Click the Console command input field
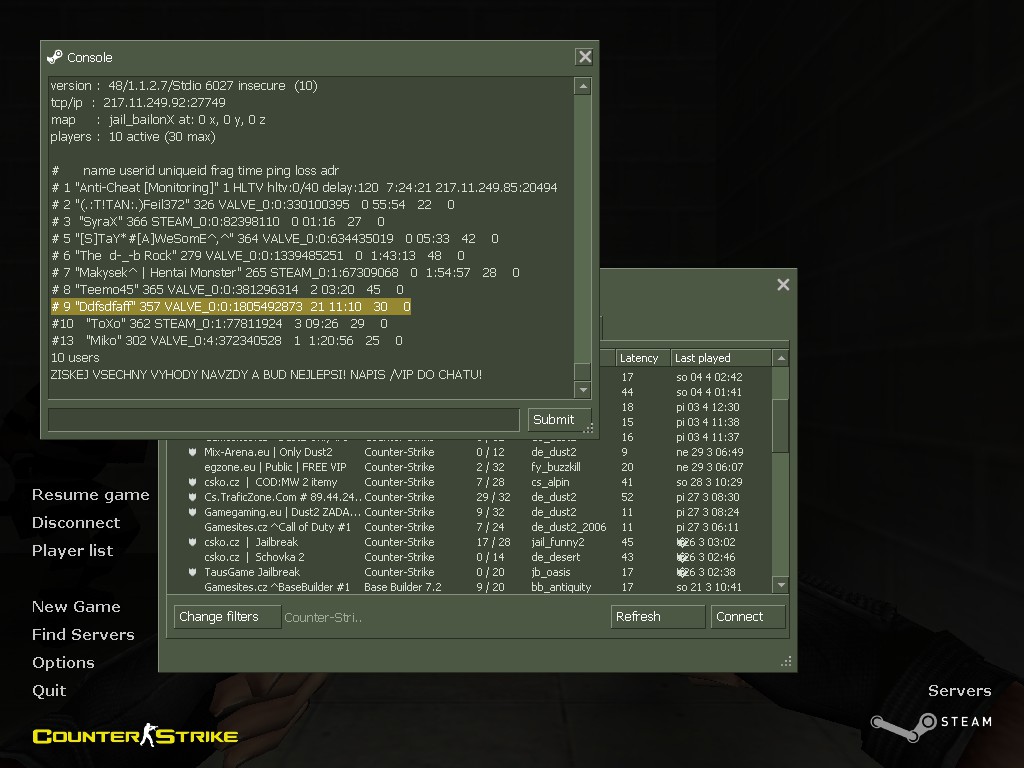 click(x=283, y=419)
